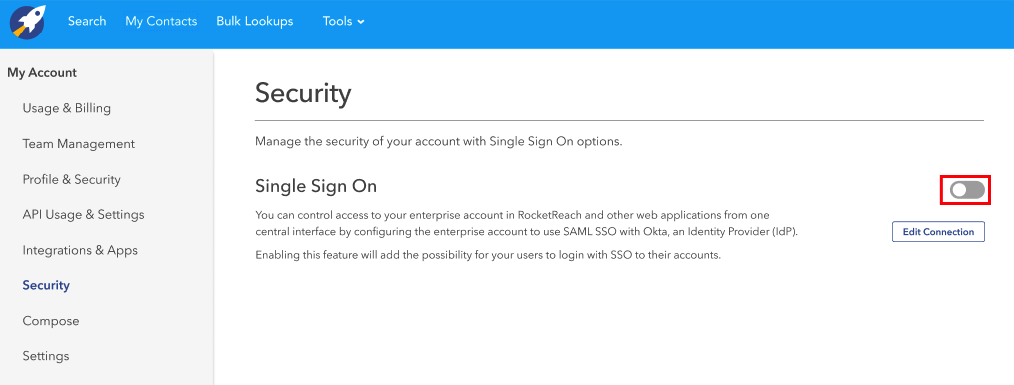Open Bulk Lookups in top navigation

tap(255, 21)
